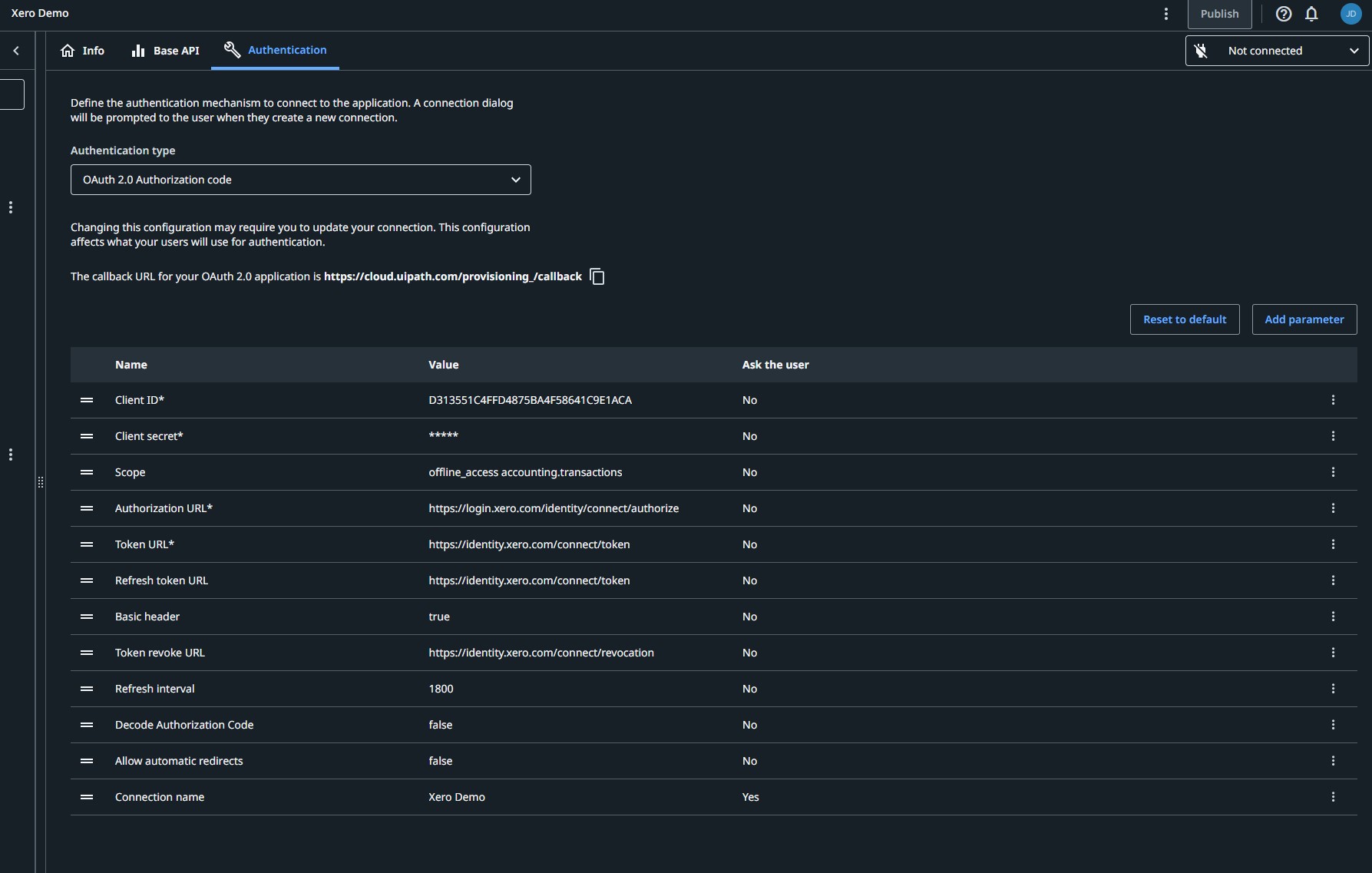Open row actions for Decode Authorization Code

point(1333,725)
